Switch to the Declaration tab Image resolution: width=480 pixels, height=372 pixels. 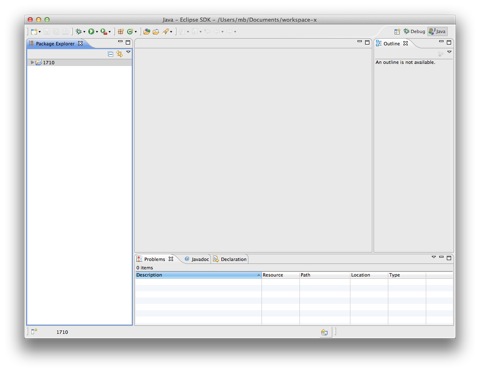(230, 259)
